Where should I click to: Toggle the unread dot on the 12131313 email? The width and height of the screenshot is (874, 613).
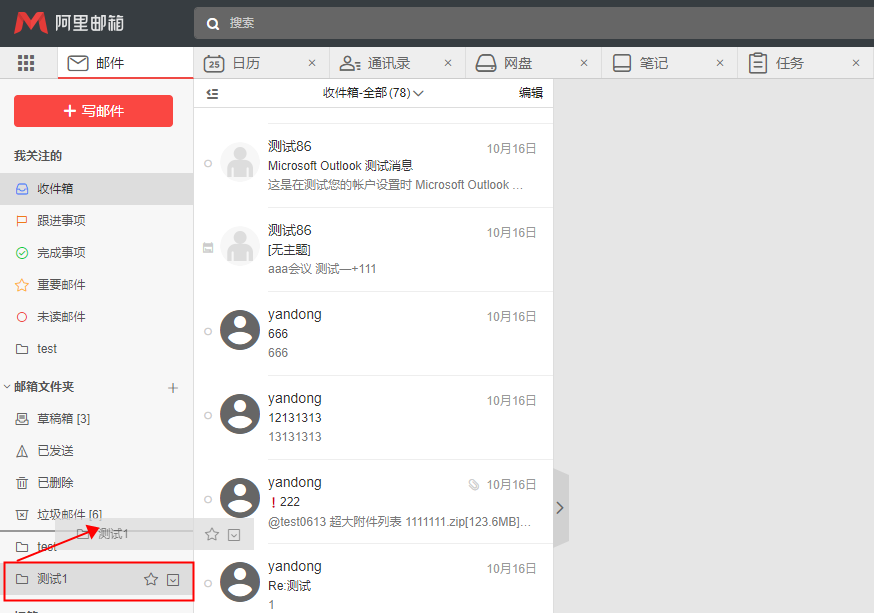(207, 415)
